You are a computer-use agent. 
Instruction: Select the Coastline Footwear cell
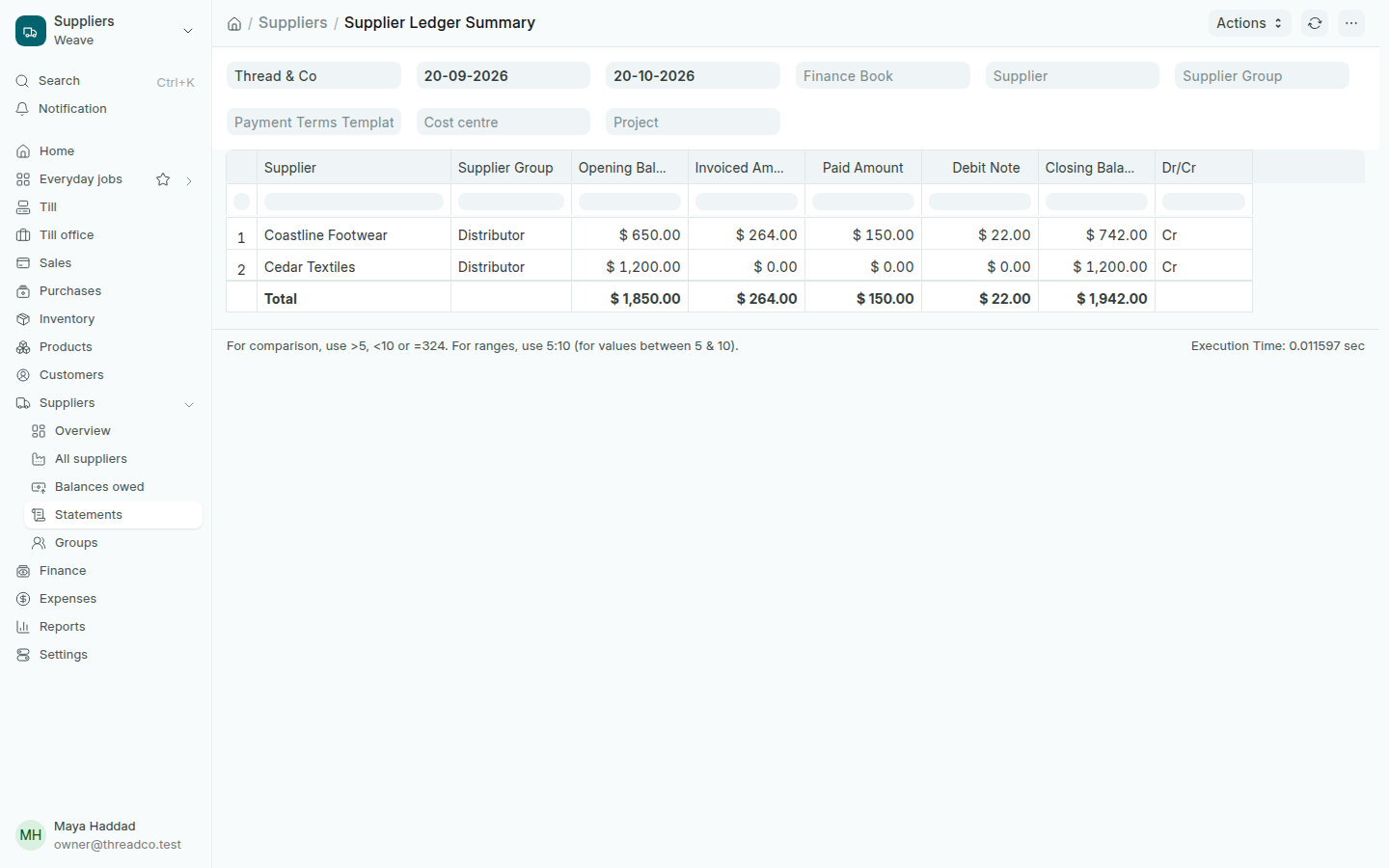pyautogui.click(x=354, y=235)
